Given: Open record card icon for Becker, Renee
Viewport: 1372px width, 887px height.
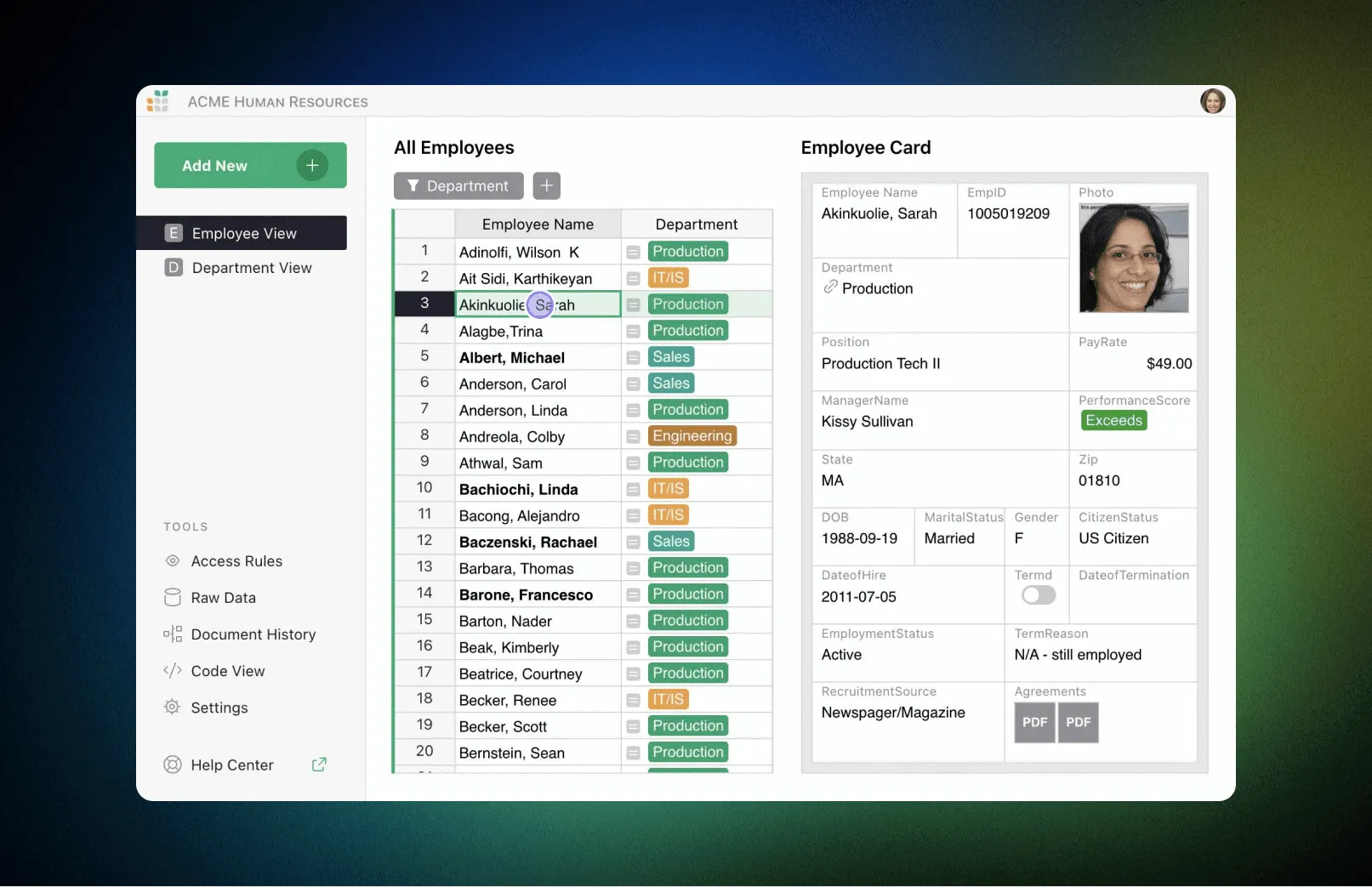Looking at the screenshot, I should tap(634, 701).
